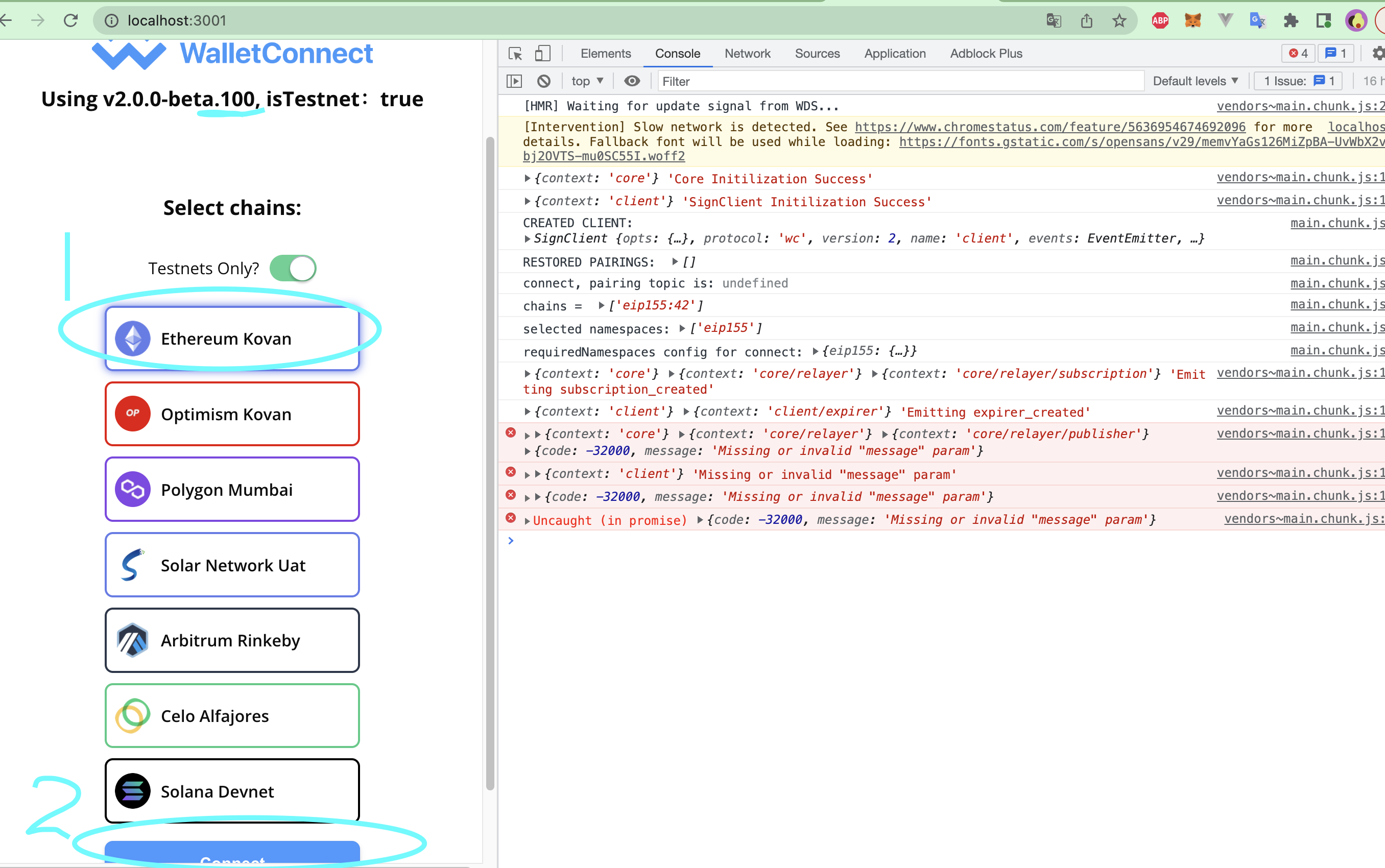Viewport: 1385px width, 868px height.
Task: Open the puzzle-piece Extensions menu
Action: coord(1291,20)
